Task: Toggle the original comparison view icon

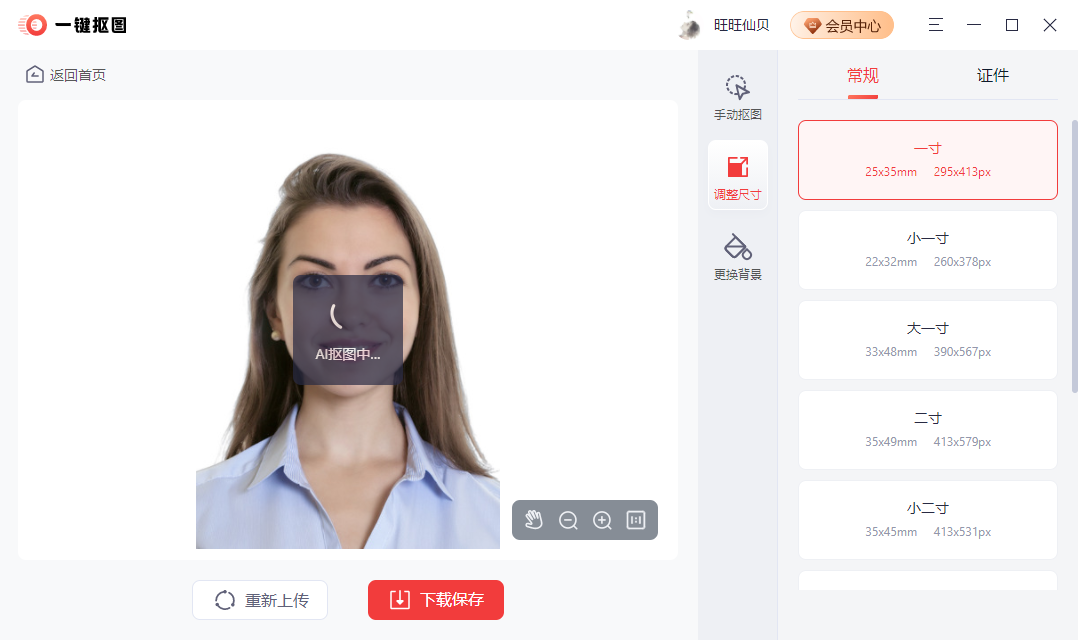Action: 636,520
